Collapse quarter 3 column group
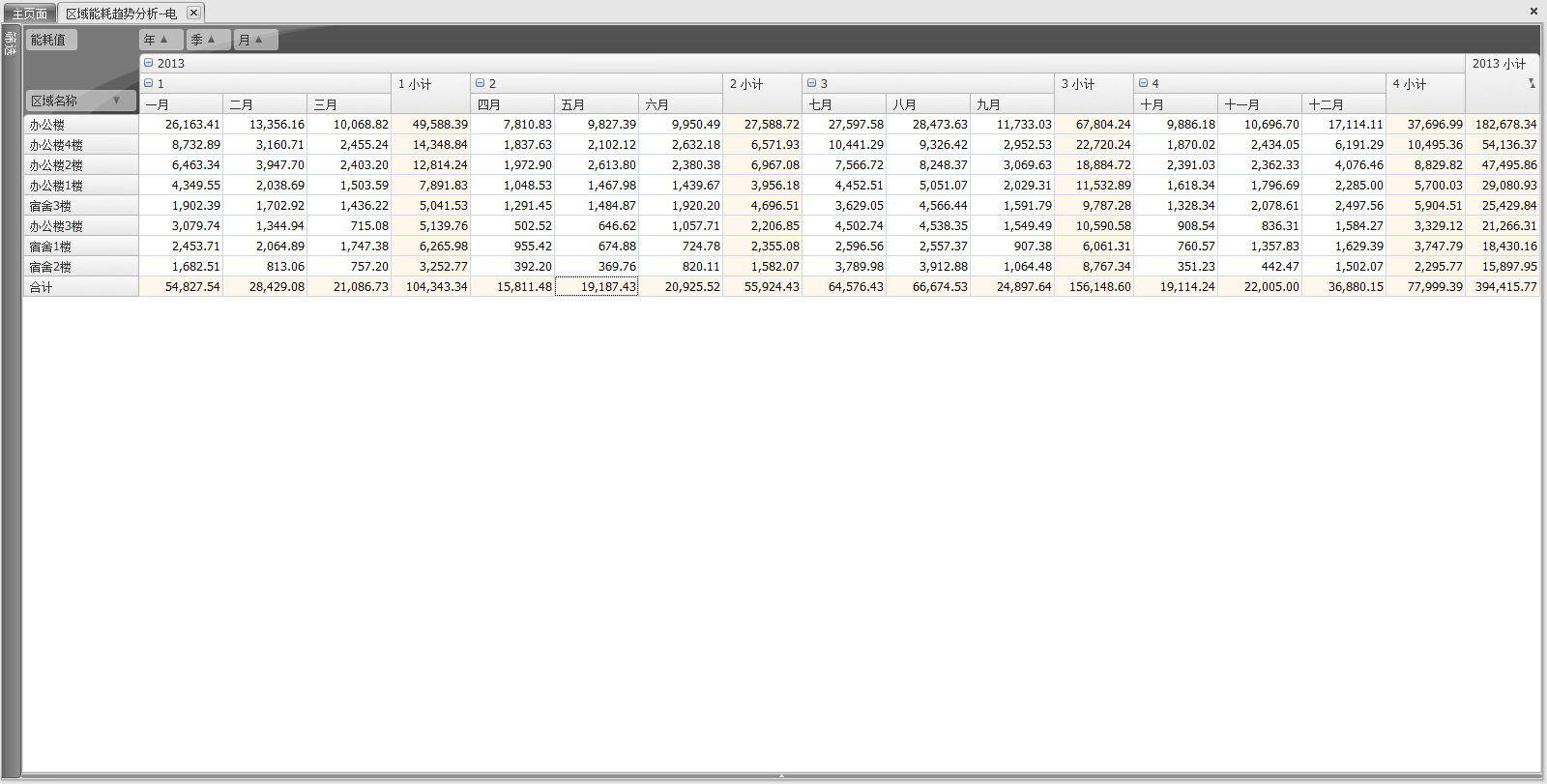The height and width of the screenshot is (784, 1547). 811,83
